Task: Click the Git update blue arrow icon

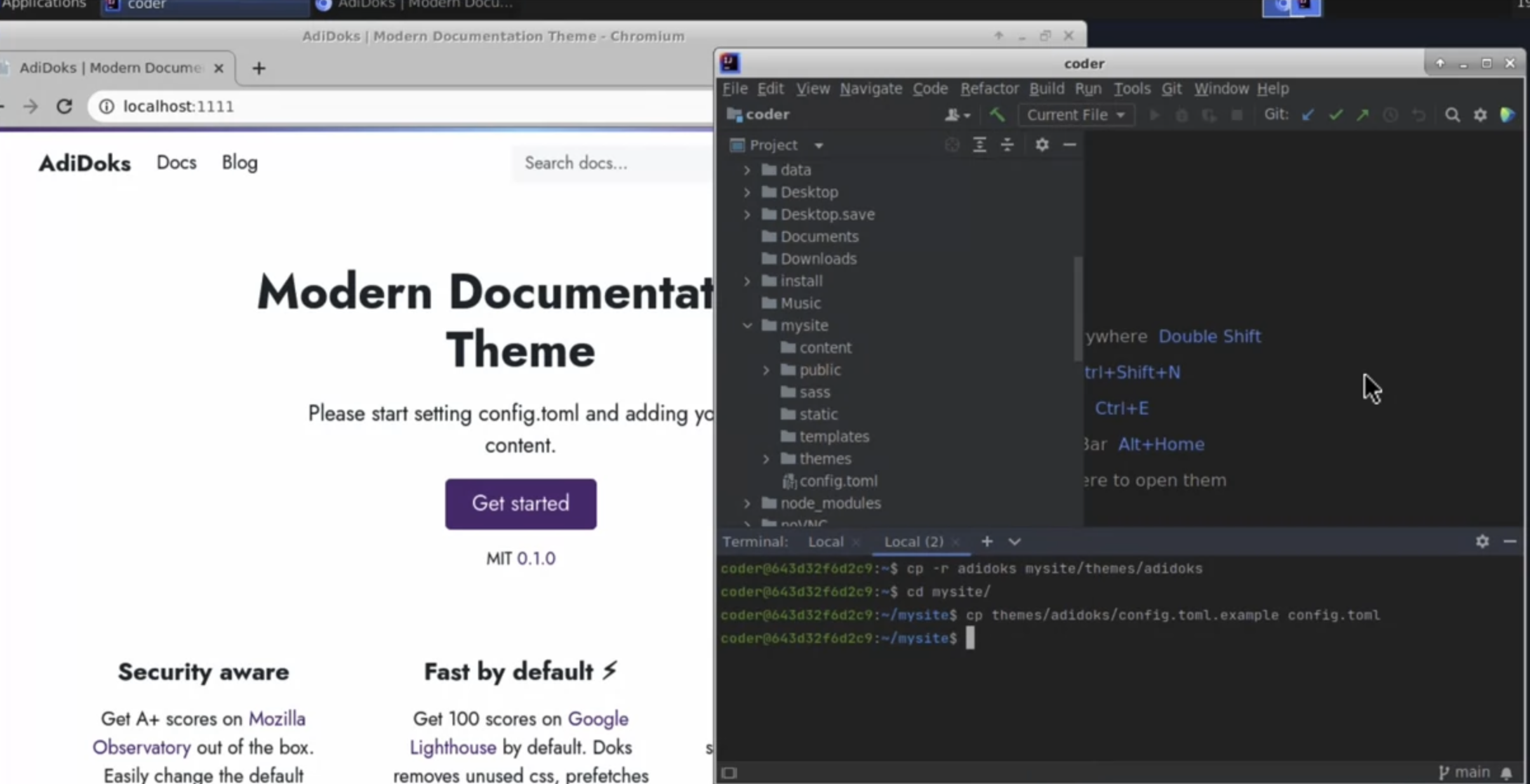Action: click(1307, 115)
